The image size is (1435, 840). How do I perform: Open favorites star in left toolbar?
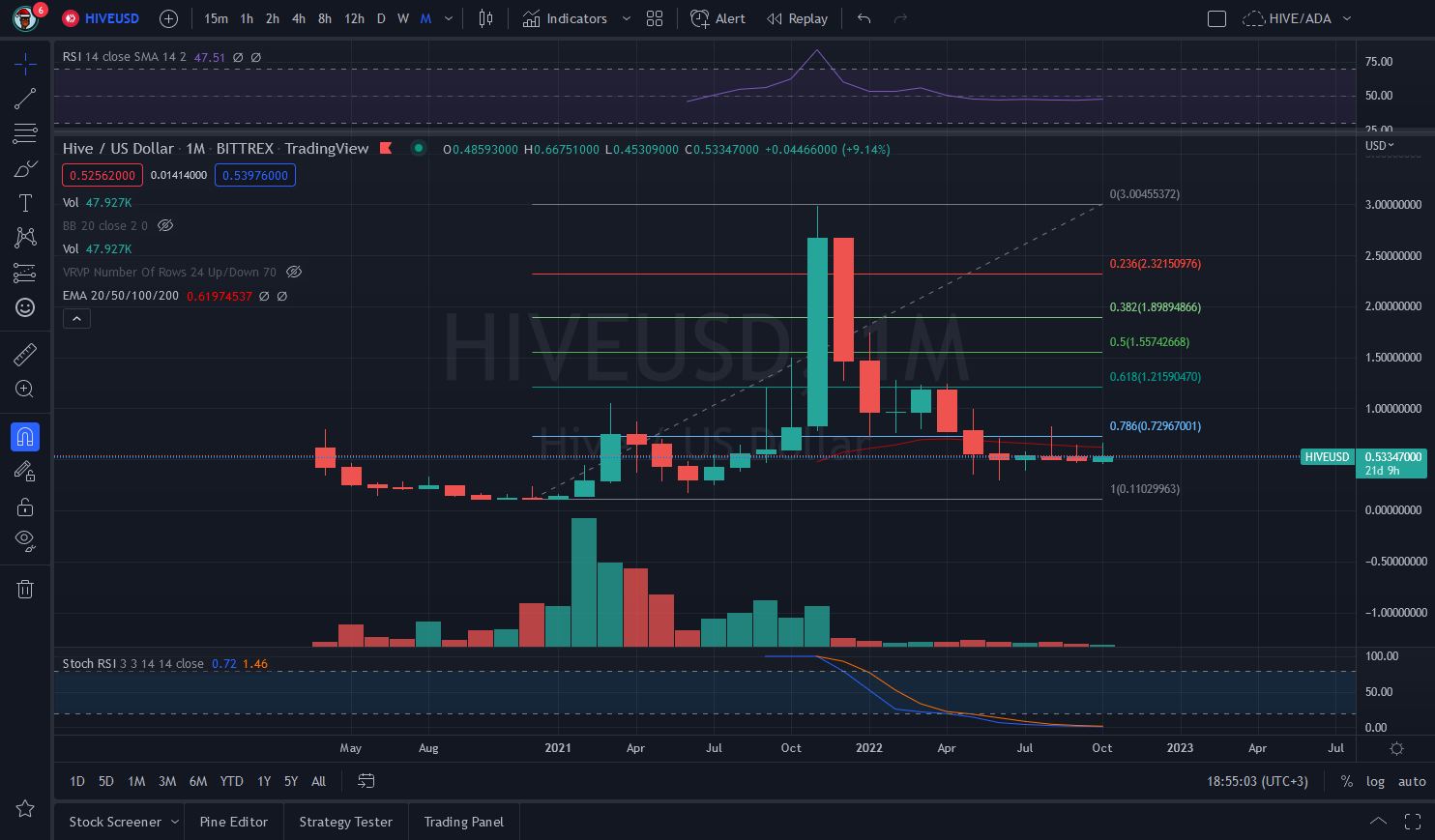click(x=25, y=808)
